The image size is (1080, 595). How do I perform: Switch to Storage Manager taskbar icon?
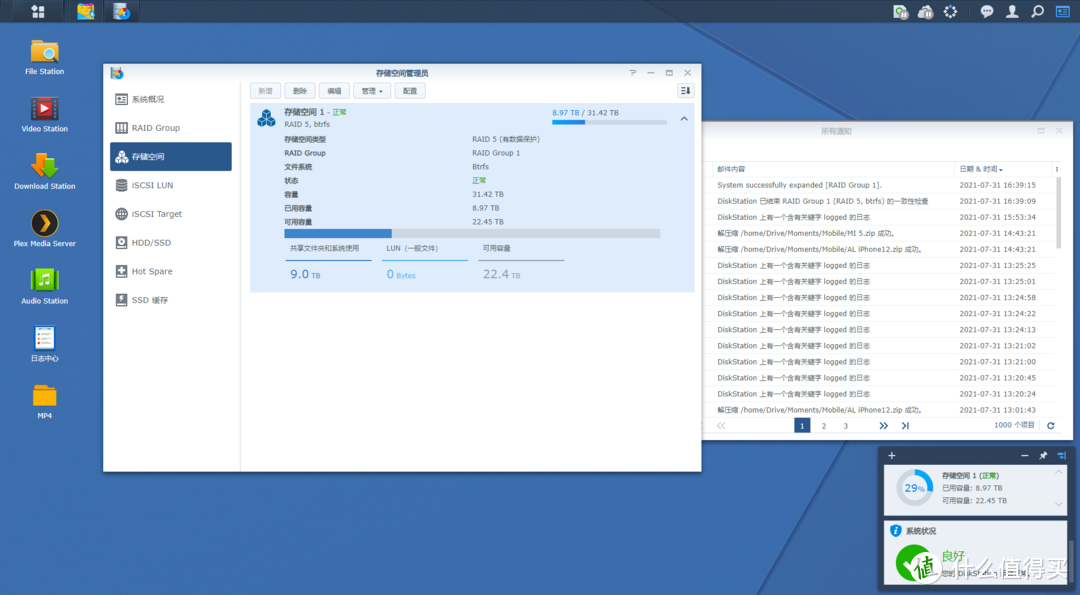click(x=121, y=11)
